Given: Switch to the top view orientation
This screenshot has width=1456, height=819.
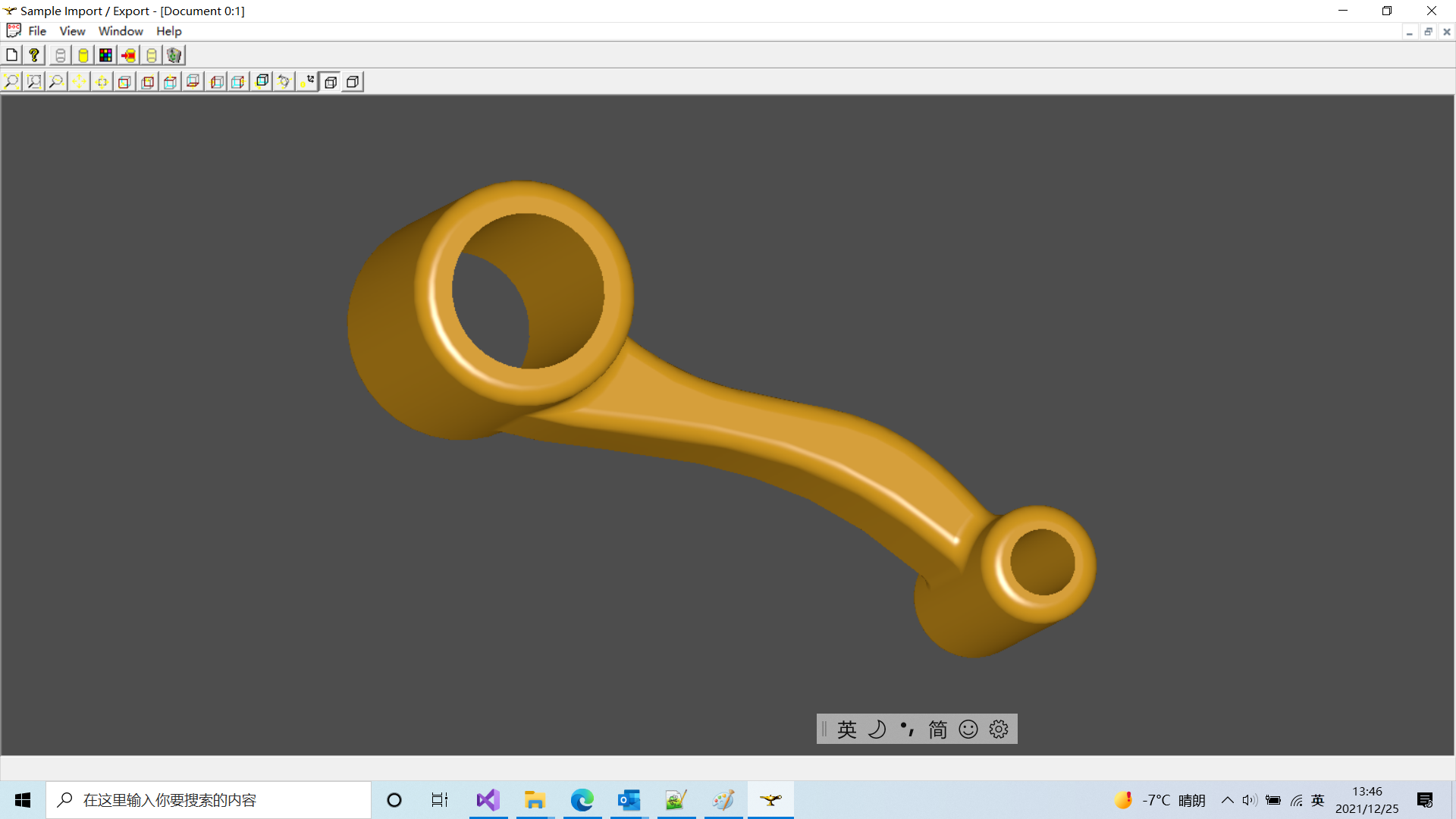Looking at the screenshot, I should click(x=170, y=81).
